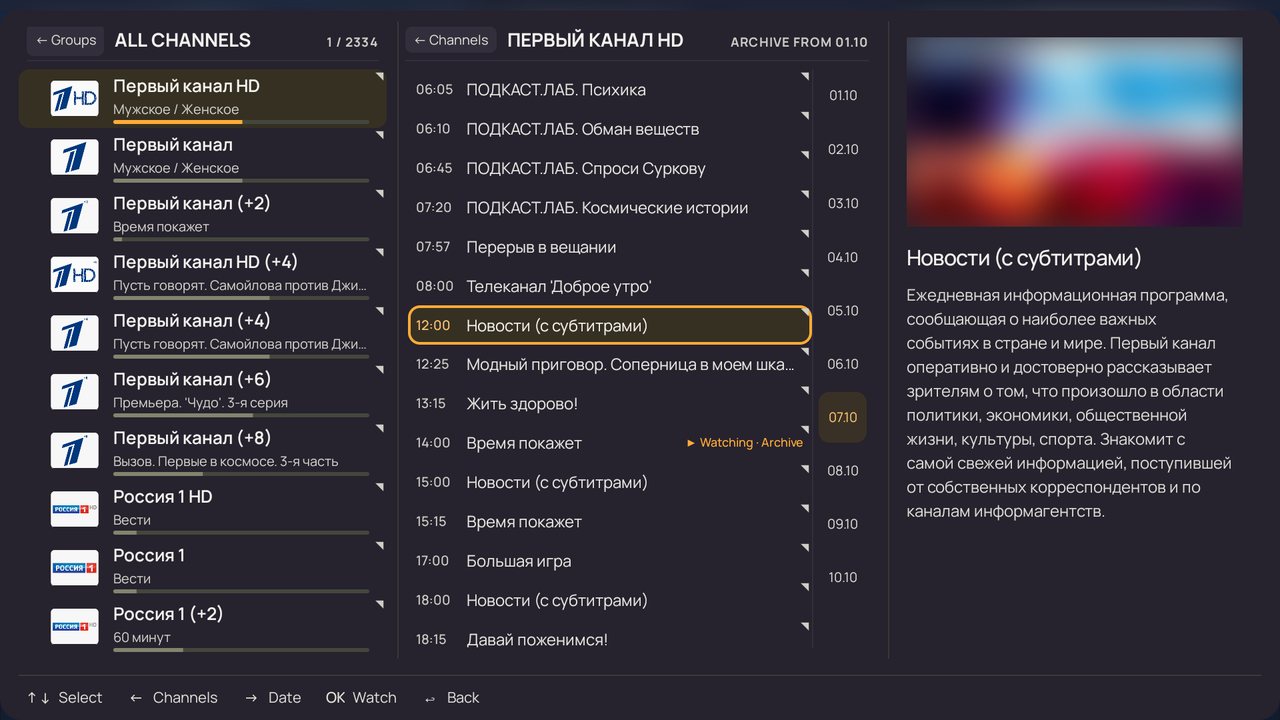Select the 14:00 Время покажет program

click(x=610, y=443)
